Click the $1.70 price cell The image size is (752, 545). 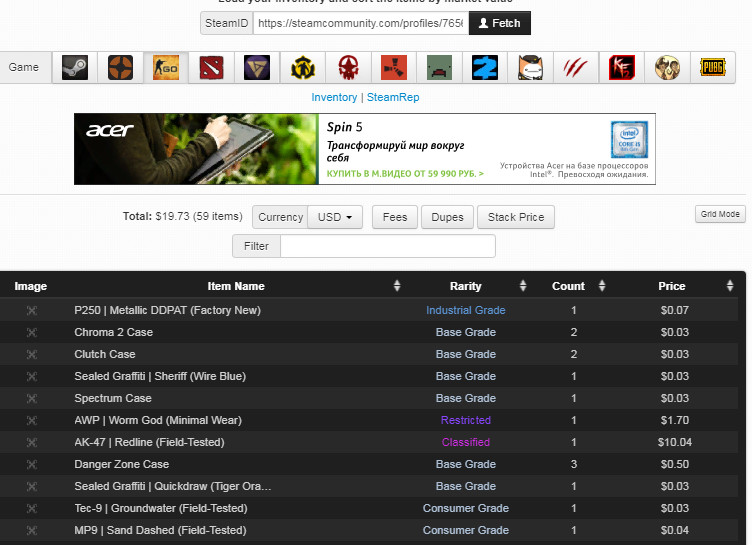(674, 420)
